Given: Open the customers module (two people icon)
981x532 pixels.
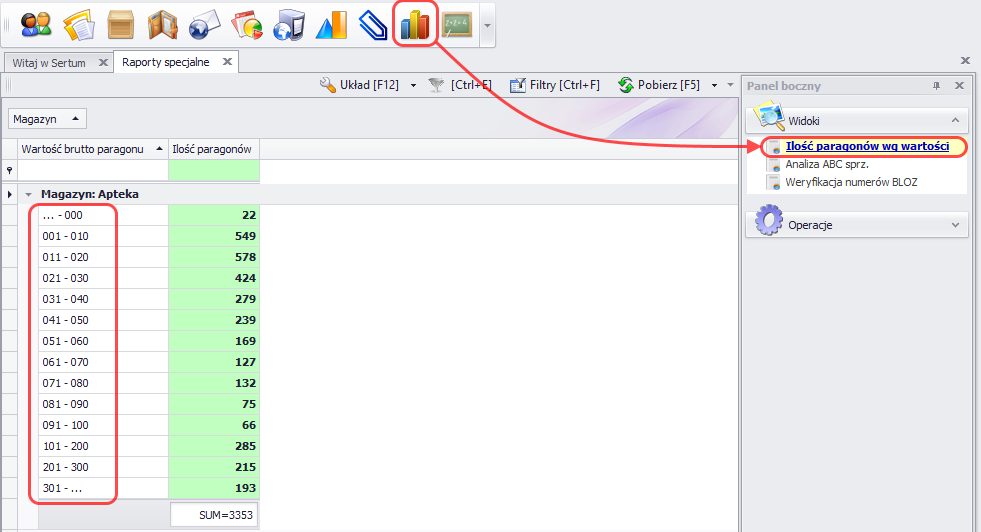Looking at the screenshot, I should point(35,23).
